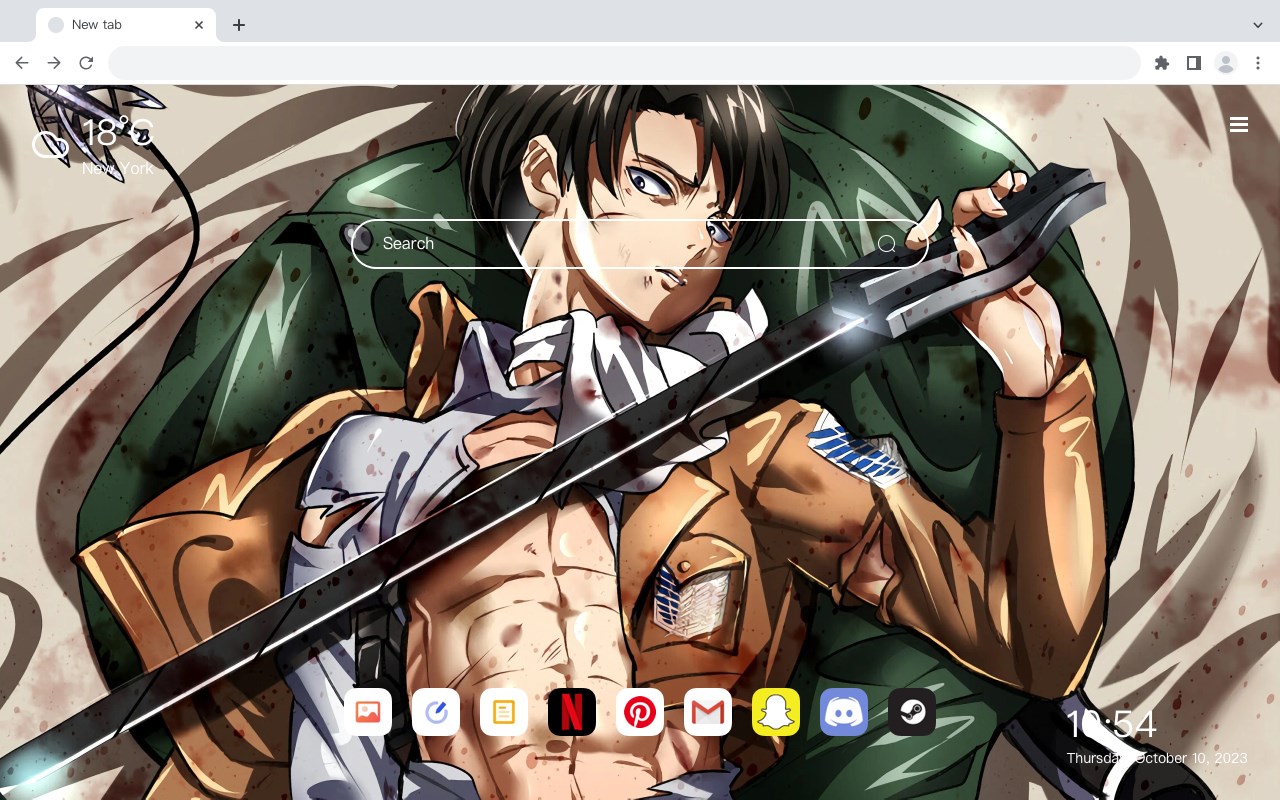Screen dimensions: 1280x800
Task: Launch the Netflix shortcut
Action: 572,712
